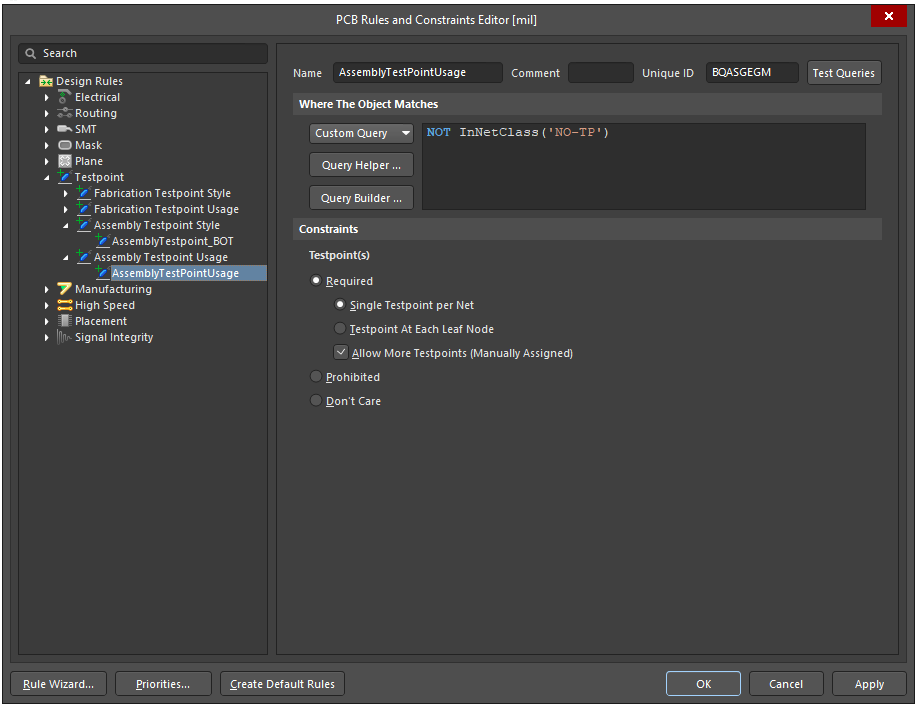This screenshot has width=917, height=707.
Task: Select the Prohibited radio button
Action: click(316, 377)
